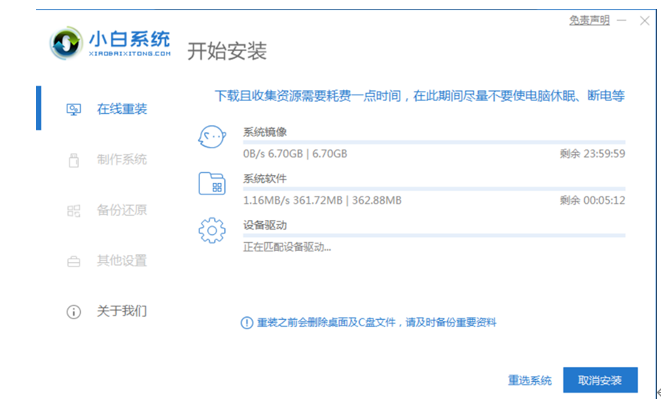Open the 免责声明 link

coord(590,19)
